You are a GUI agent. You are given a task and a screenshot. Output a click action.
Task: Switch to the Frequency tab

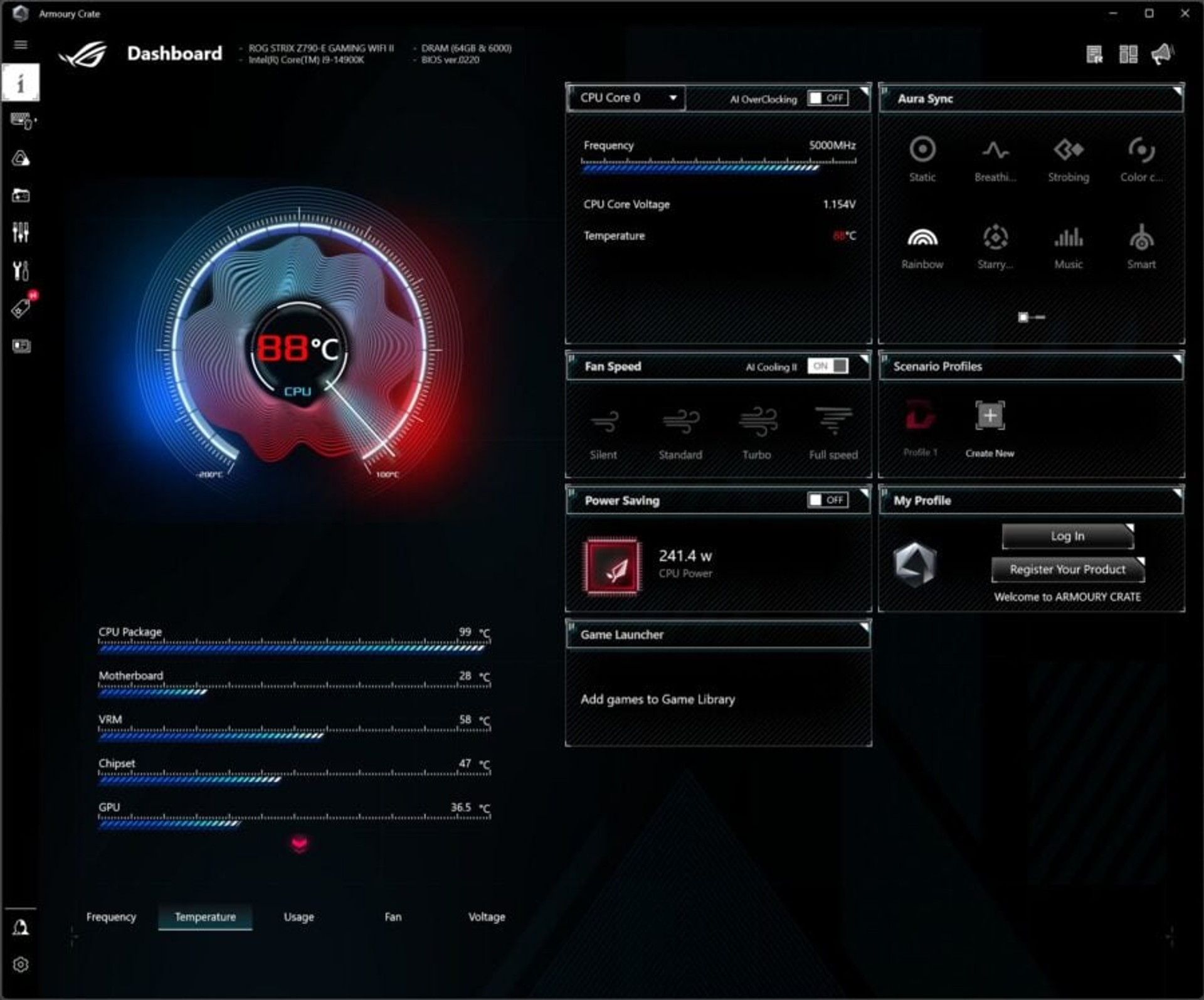pyautogui.click(x=111, y=917)
